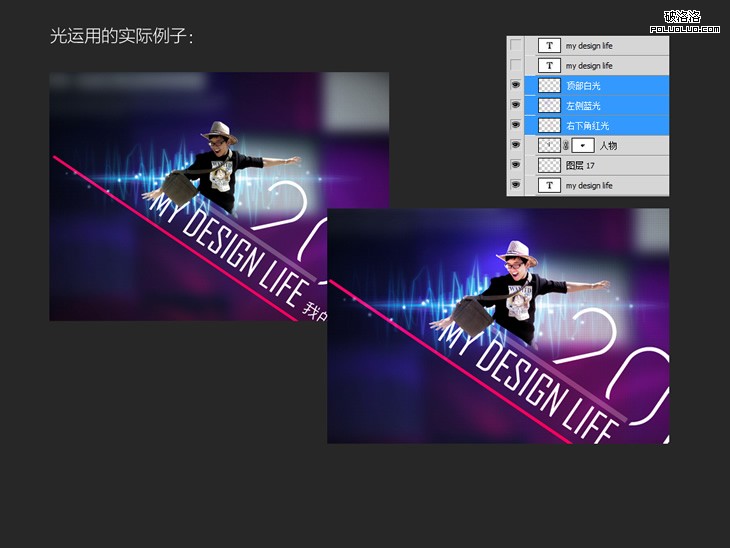Click the 右下角红光 layer thumbnail
This screenshot has height=548, width=730.
coord(549,126)
